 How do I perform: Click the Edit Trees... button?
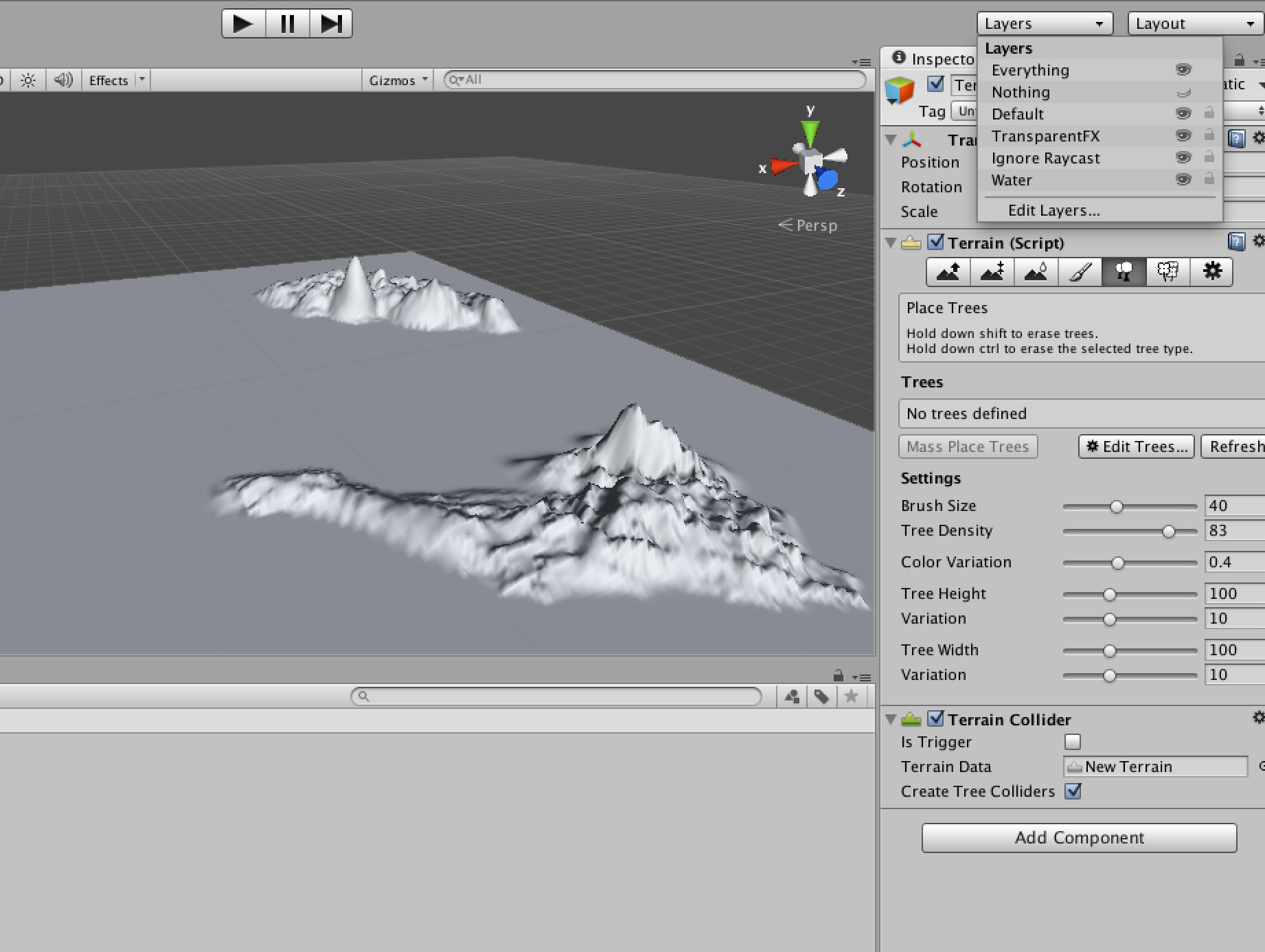pyautogui.click(x=1137, y=446)
